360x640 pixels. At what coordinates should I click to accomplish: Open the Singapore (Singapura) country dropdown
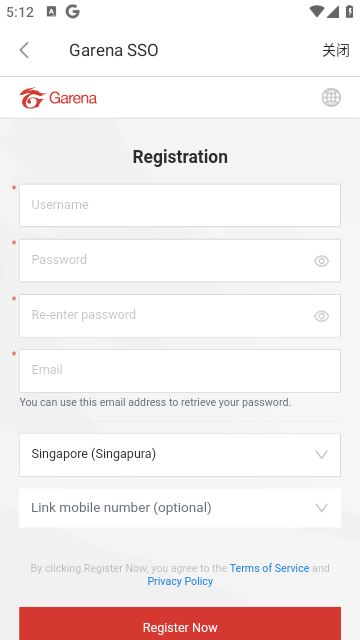[x=180, y=455]
